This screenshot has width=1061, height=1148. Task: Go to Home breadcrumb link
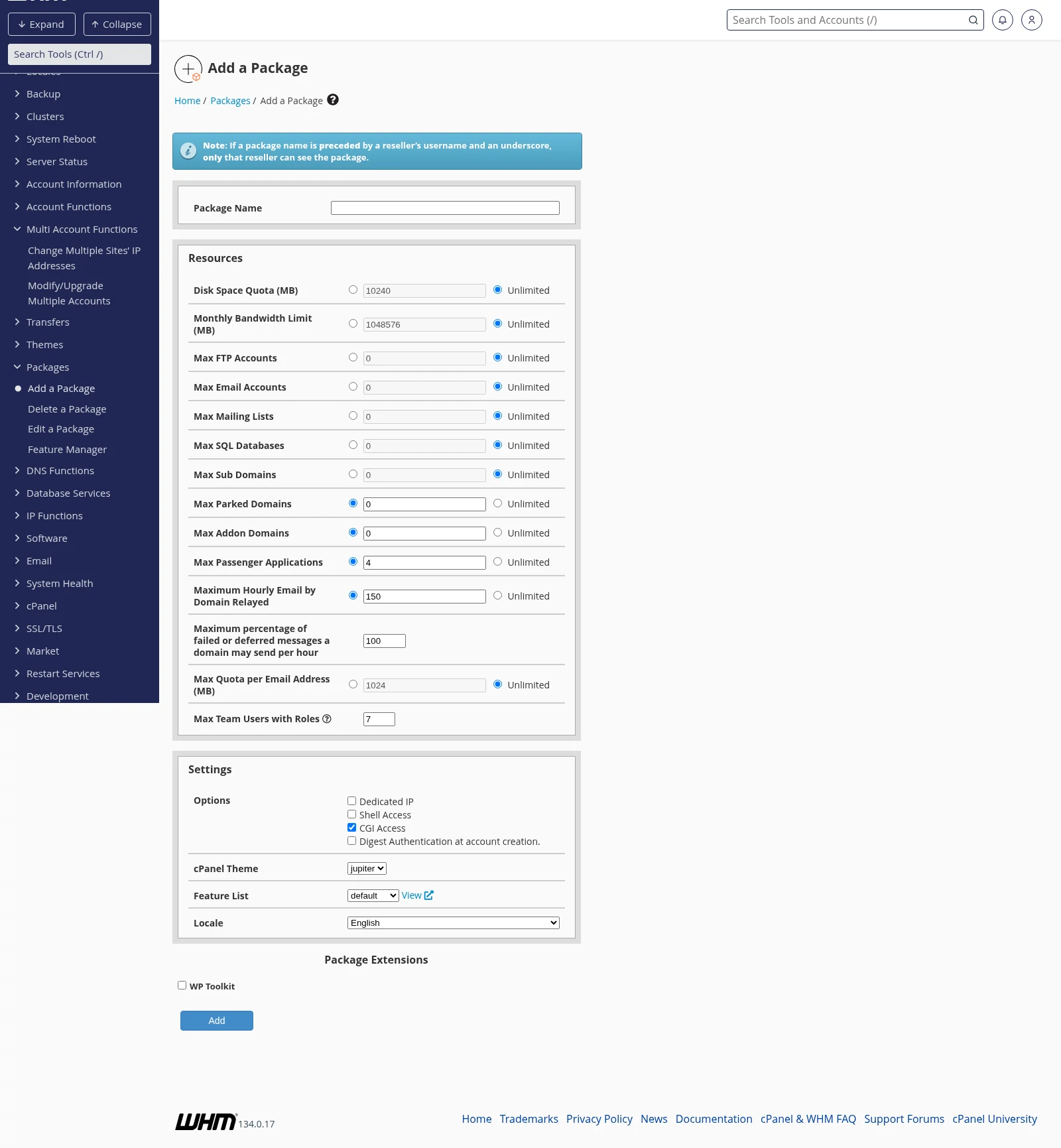click(x=187, y=101)
